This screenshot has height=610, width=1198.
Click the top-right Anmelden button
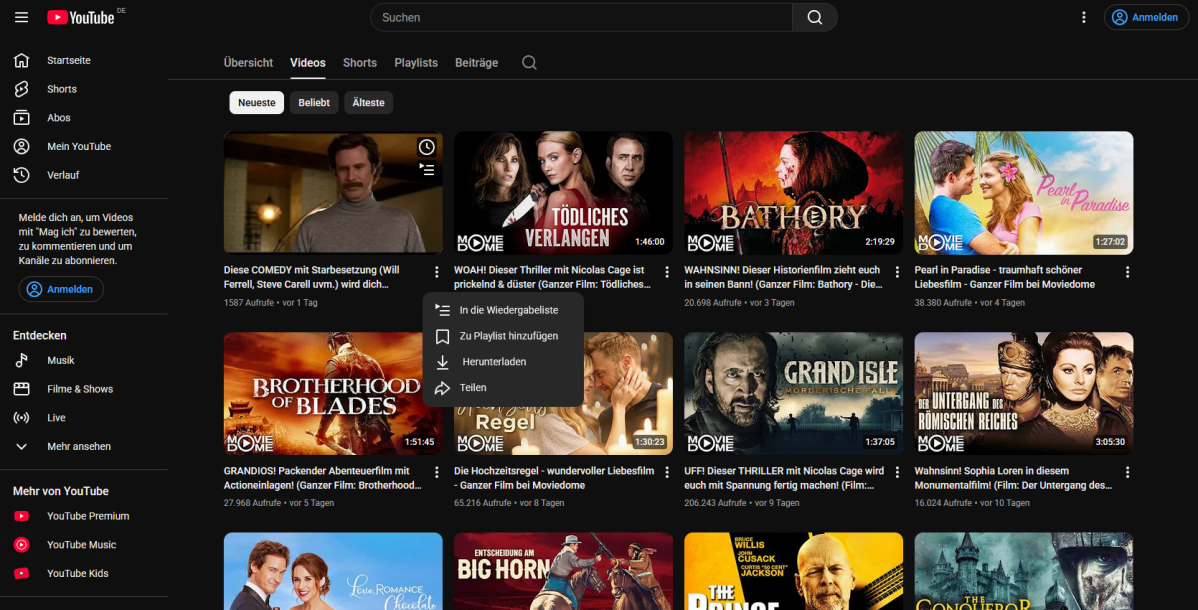coord(1145,17)
